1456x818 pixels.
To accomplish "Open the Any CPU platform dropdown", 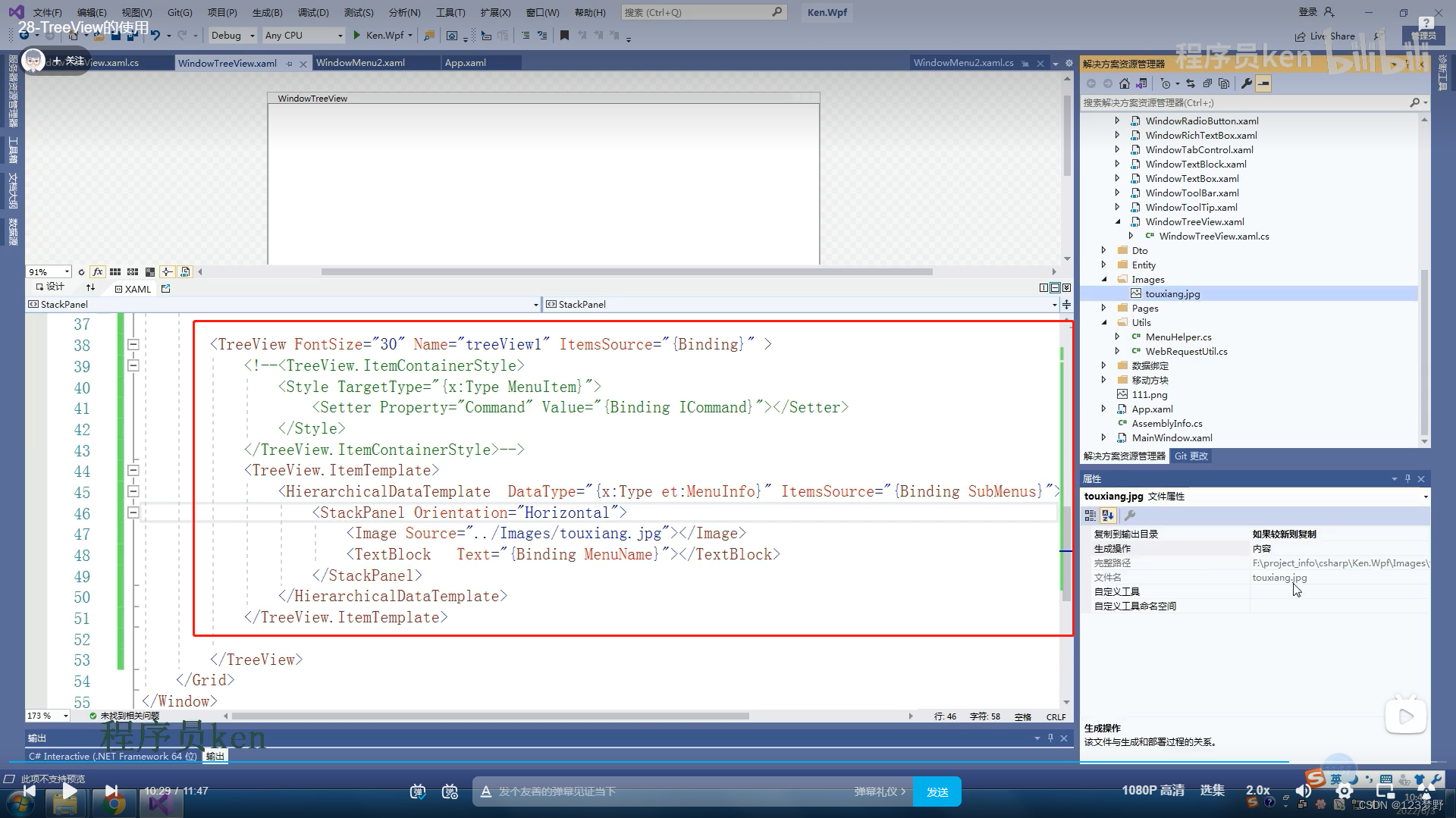I will [303, 35].
